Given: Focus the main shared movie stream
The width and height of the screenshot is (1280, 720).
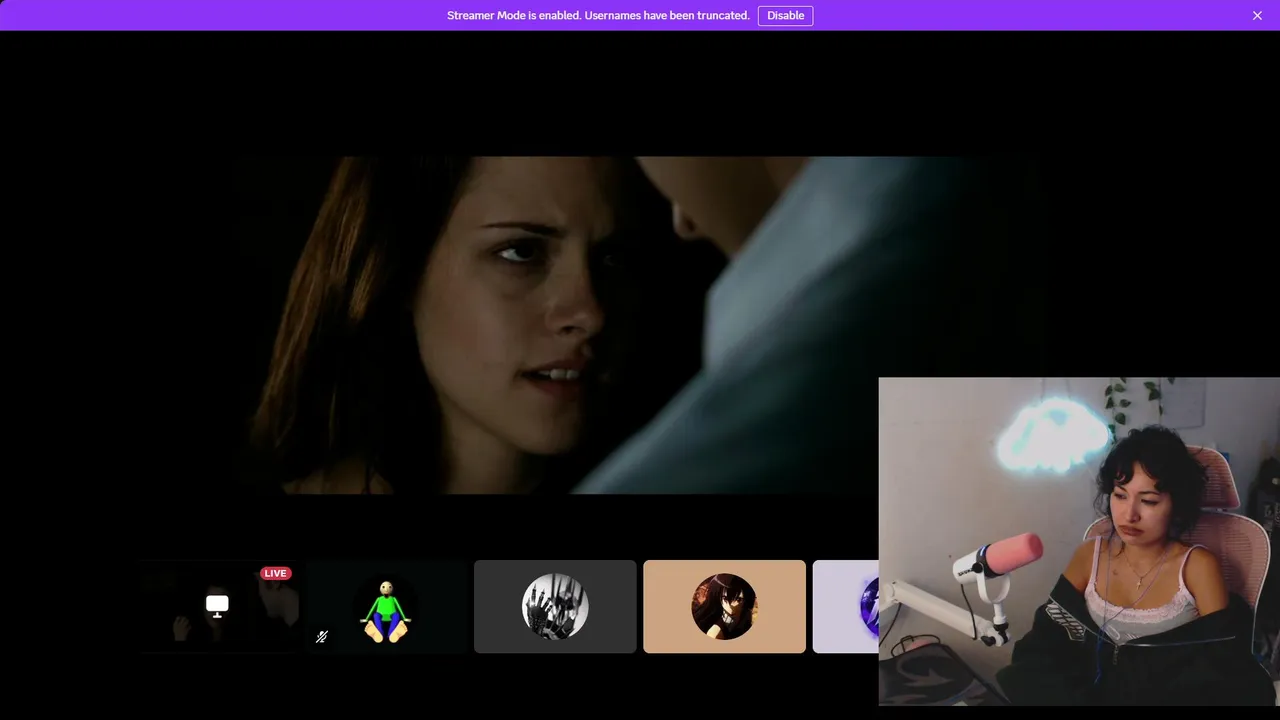Looking at the screenshot, I should coord(640,325).
